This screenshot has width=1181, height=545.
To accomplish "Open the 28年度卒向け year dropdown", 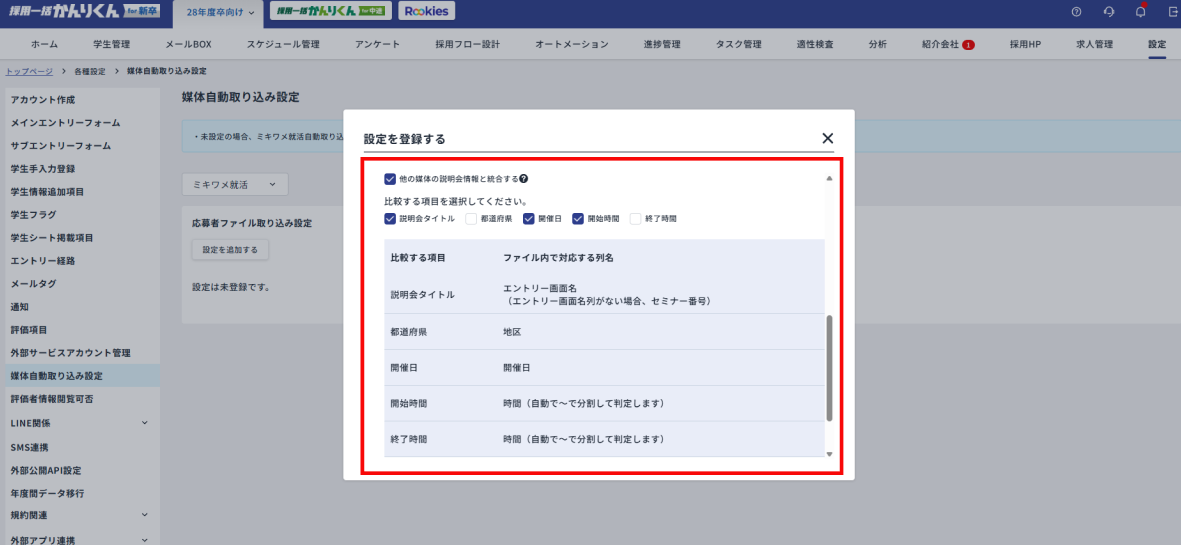I will point(220,12).
